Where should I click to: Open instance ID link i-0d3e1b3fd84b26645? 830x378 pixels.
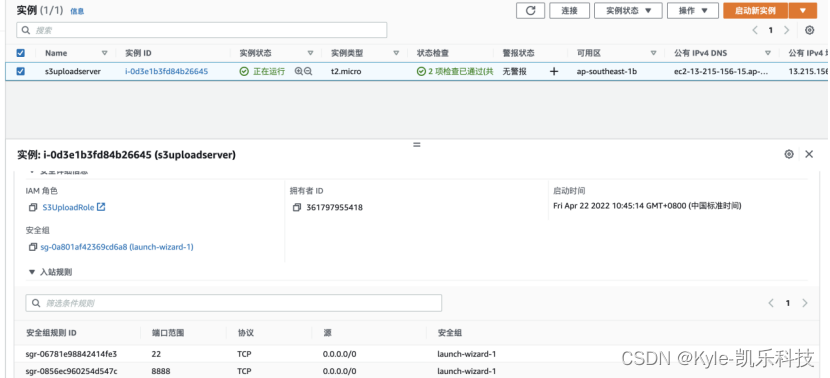[167, 71]
